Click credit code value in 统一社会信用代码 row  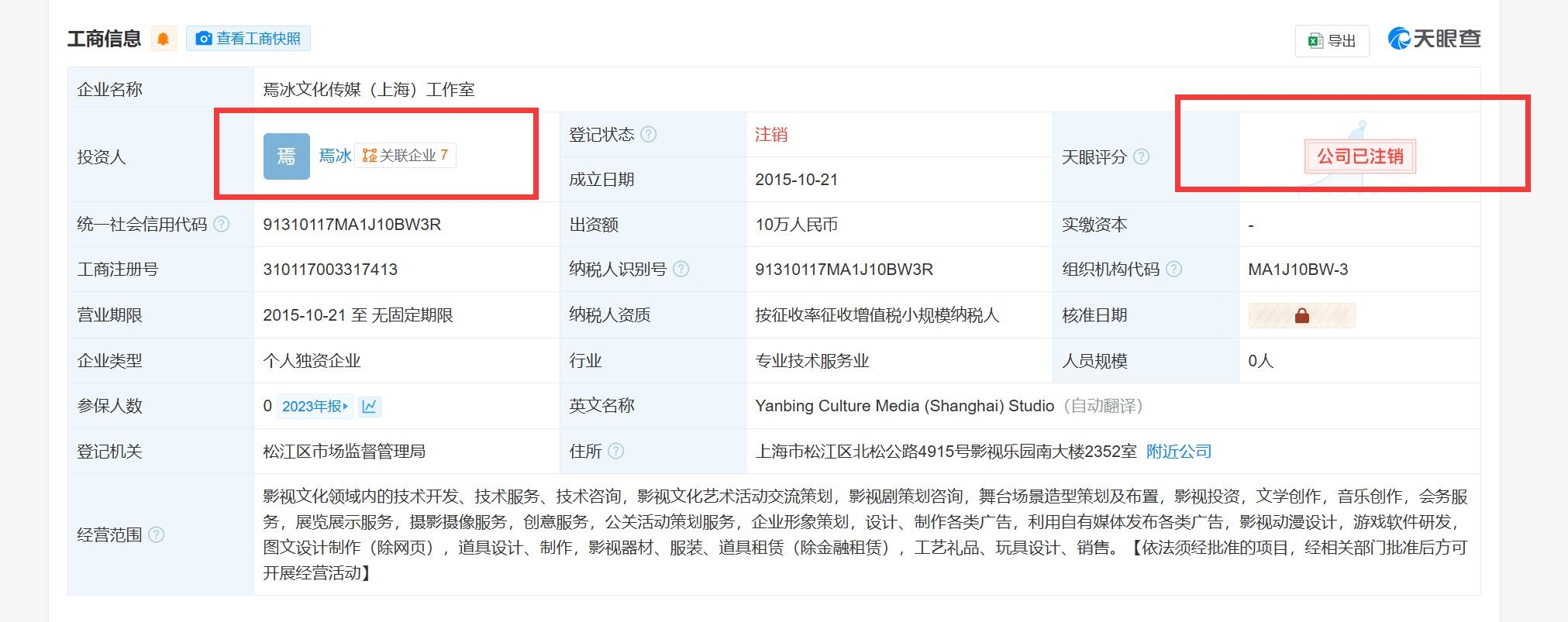pyautogui.click(x=352, y=225)
